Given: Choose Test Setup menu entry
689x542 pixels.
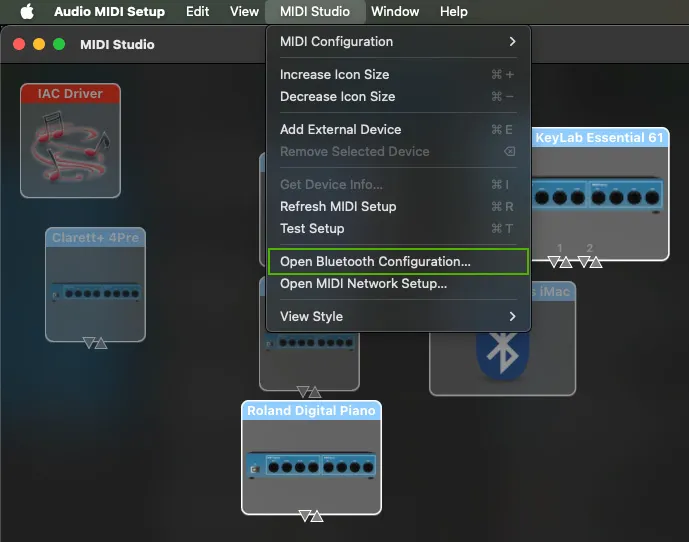Looking at the screenshot, I should point(398,229).
